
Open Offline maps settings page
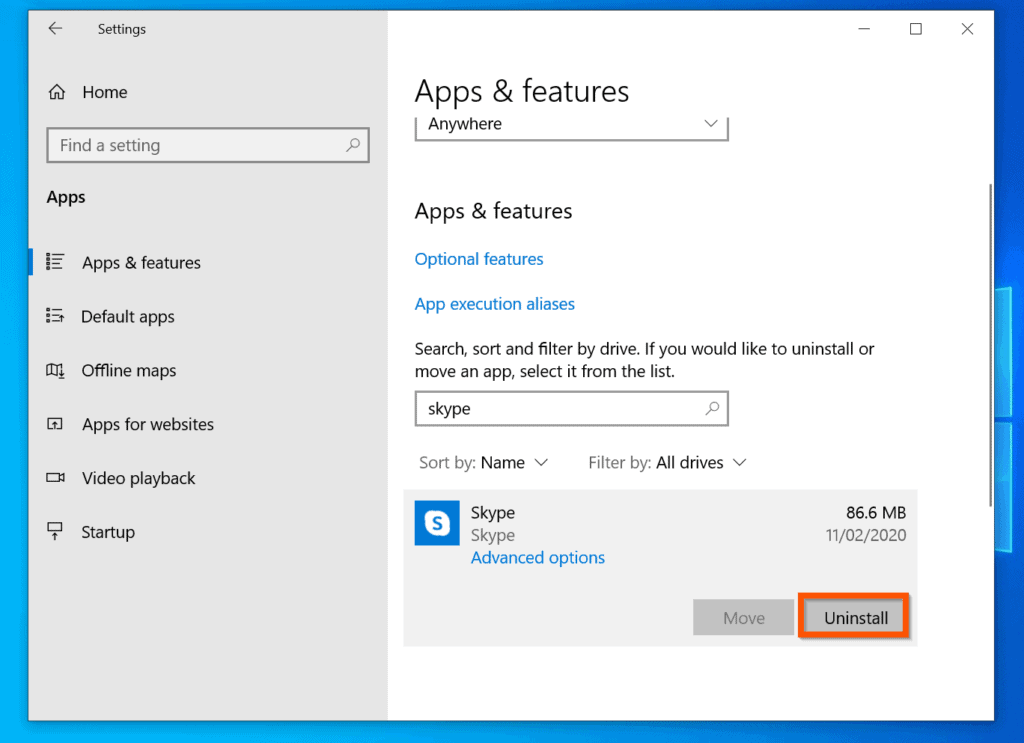pyautogui.click(x=129, y=370)
